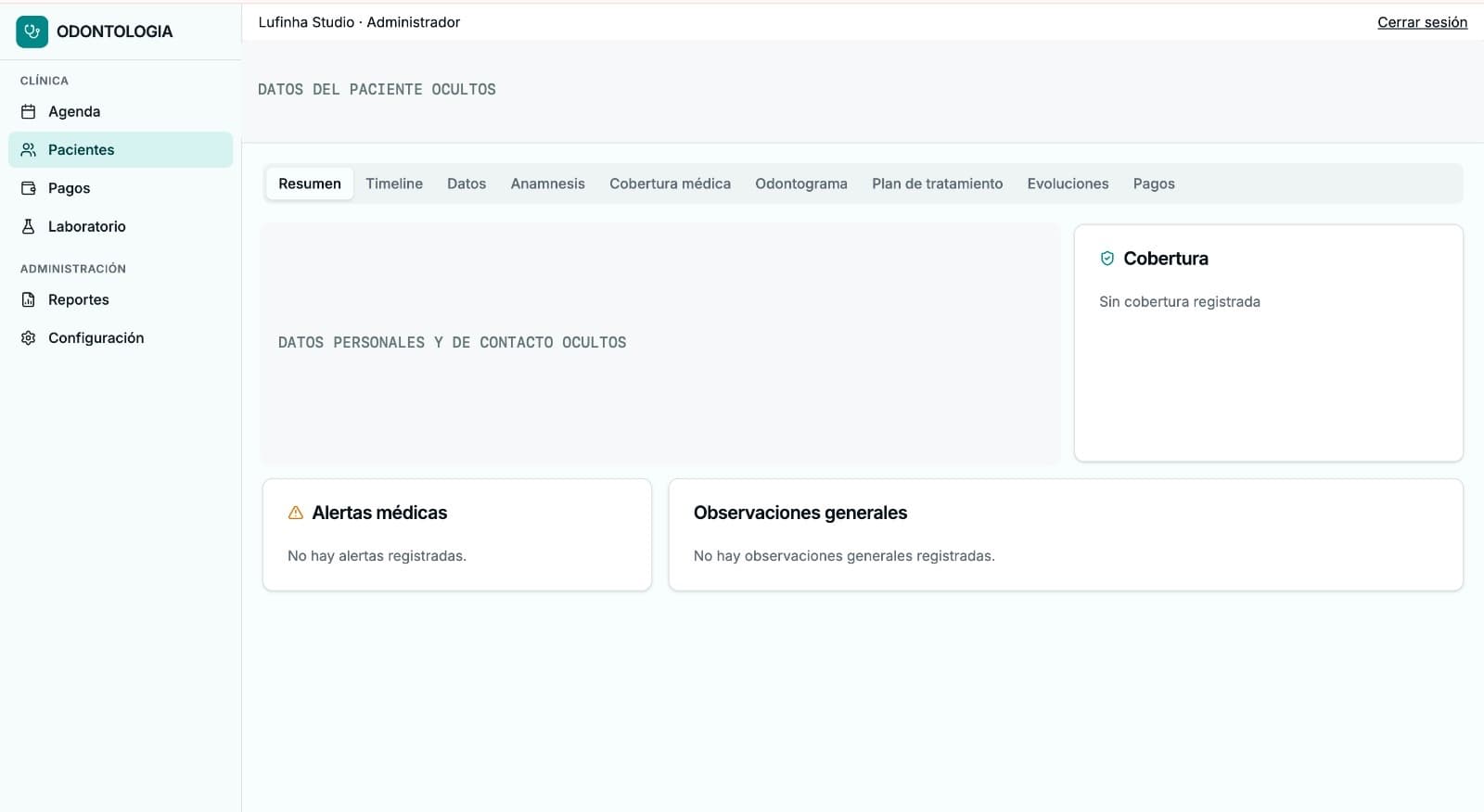Click the Cobertura shield icon

coord(1107,259)
